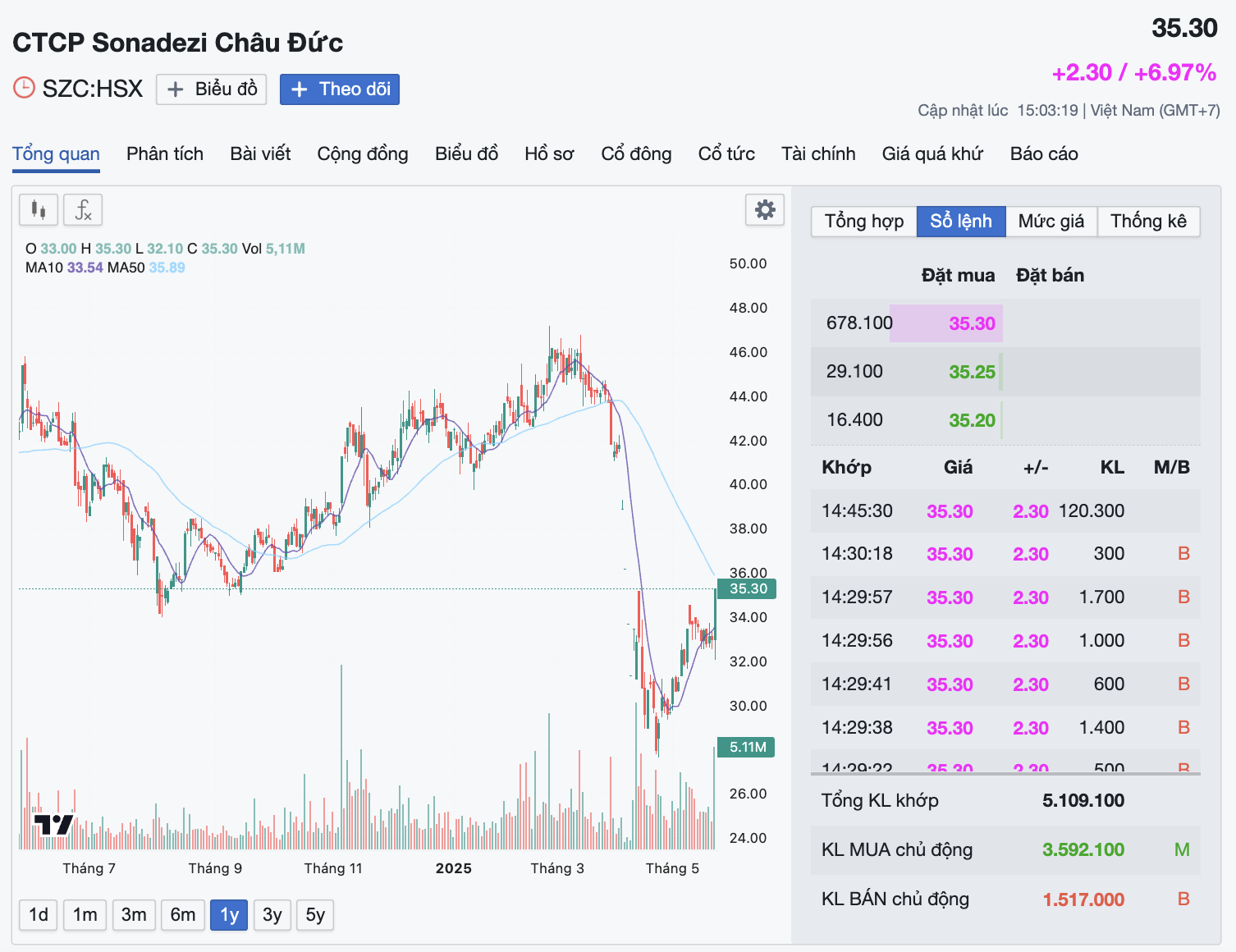
Task: Select the 14:29:57 trade row
Action: 1005,597
